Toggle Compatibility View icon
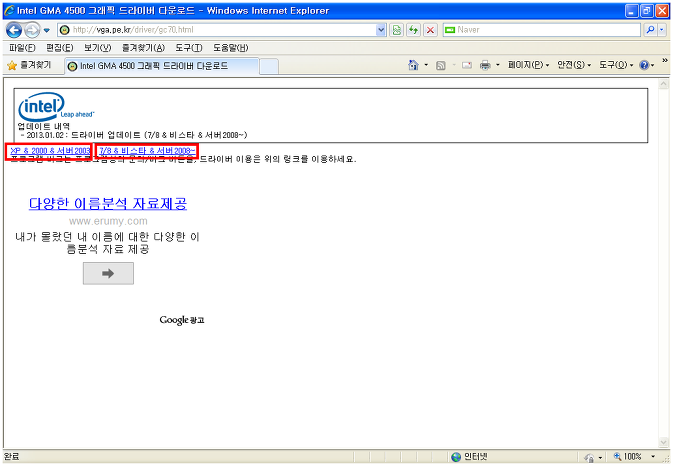The height and width of the screenshot is (466, 673). click(397, 30)
